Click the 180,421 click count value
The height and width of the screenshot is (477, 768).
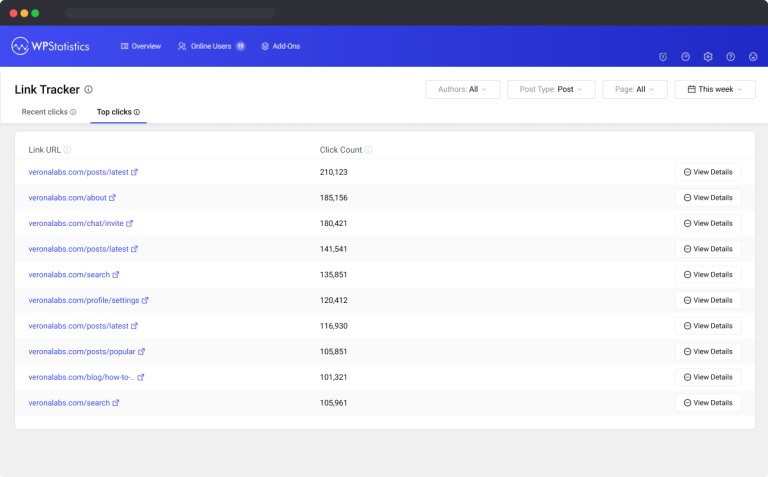tap(334, 223)
